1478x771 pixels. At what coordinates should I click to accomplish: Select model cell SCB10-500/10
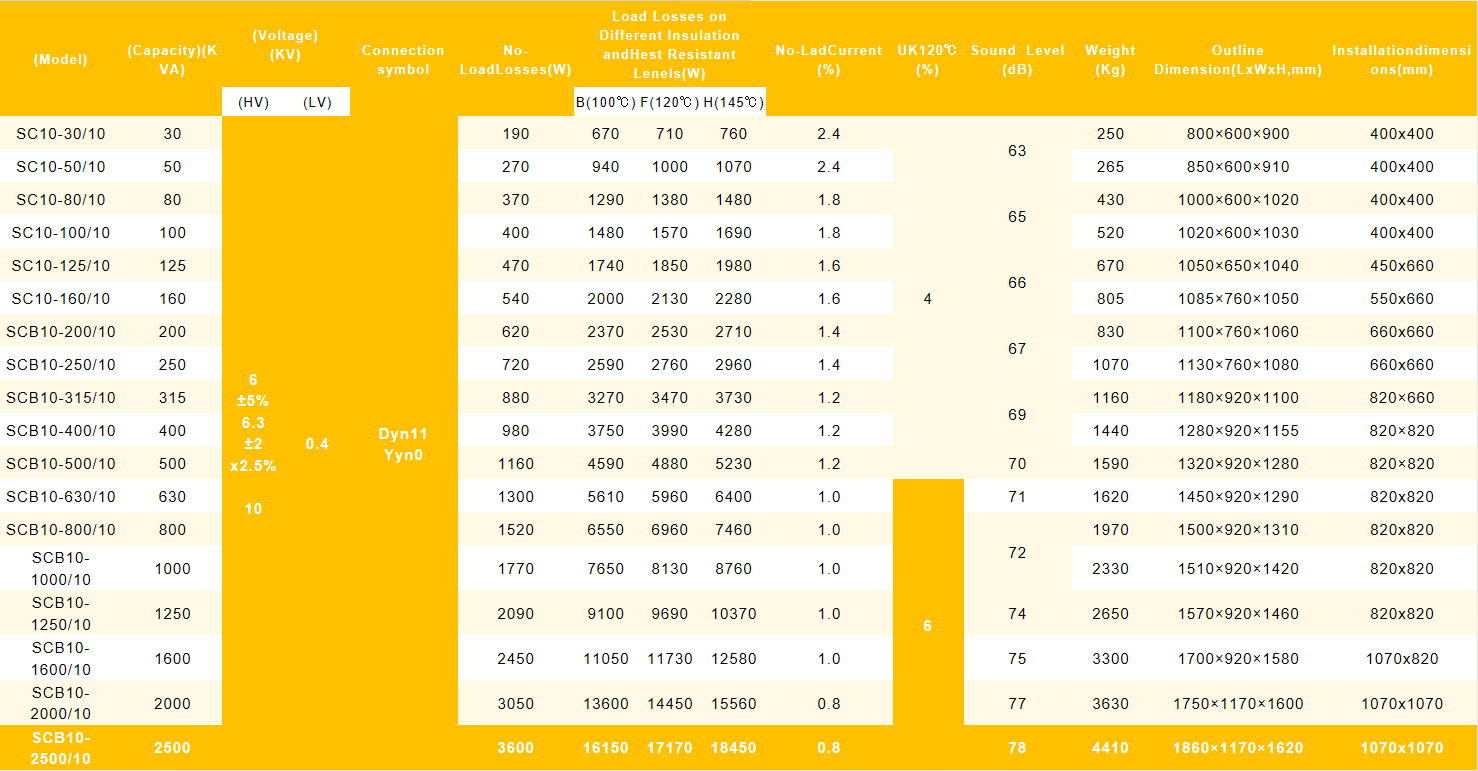60,464
